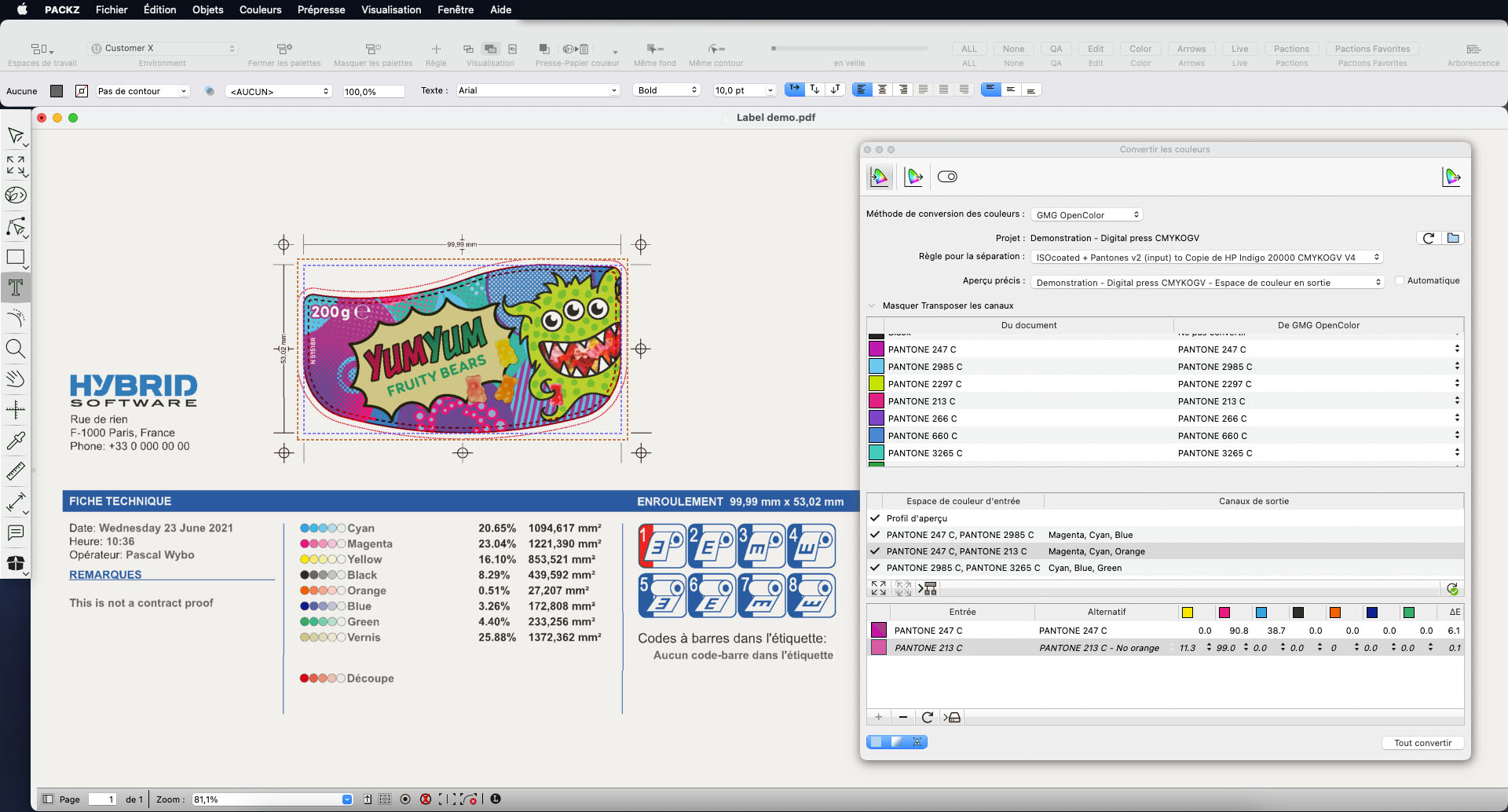Open the Couleurs menu
Screen dimensions: 1508x812
260,9
